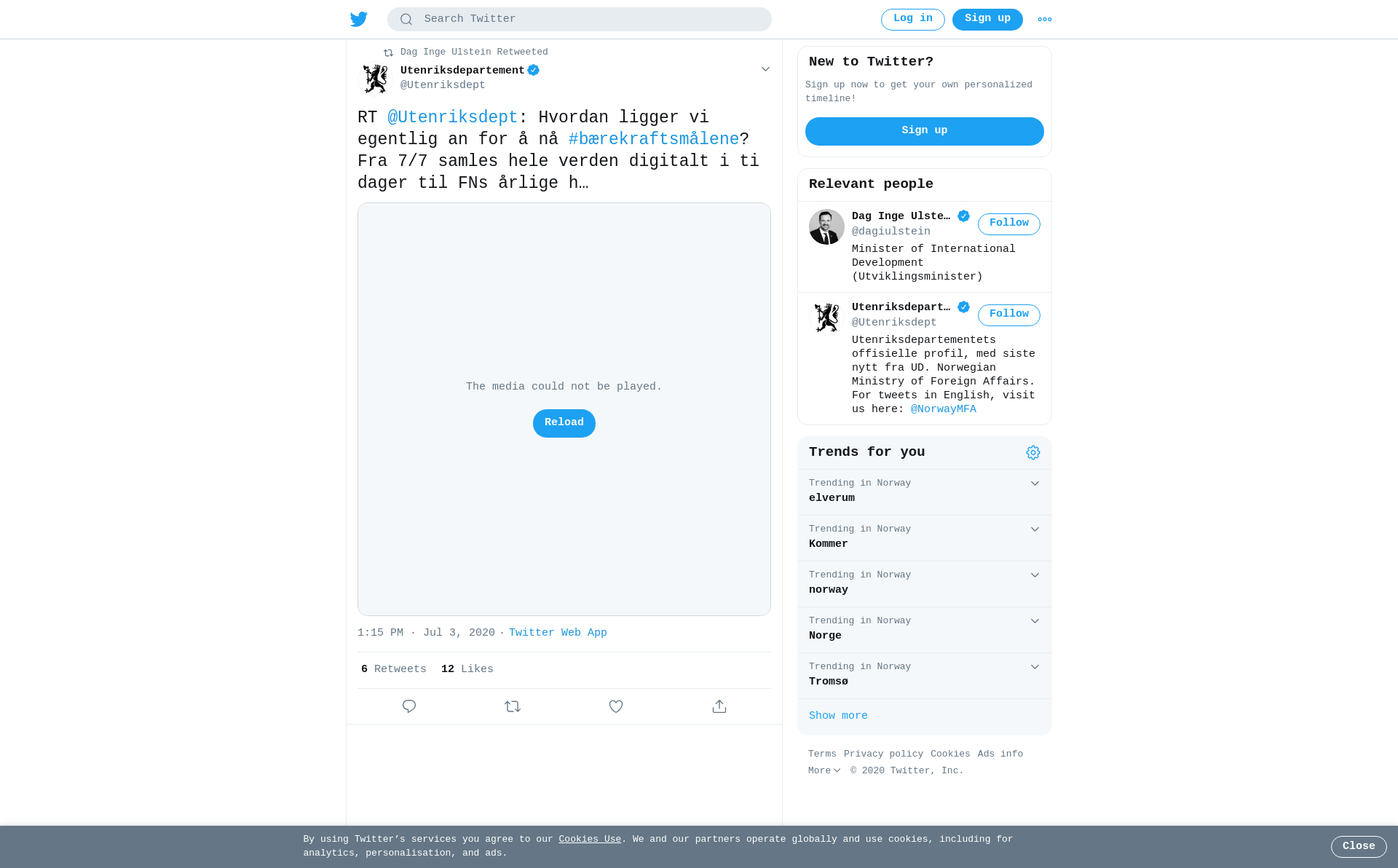Open the three-dots more options menu
Screen dimensions: 1398x868
[1044, 20]
